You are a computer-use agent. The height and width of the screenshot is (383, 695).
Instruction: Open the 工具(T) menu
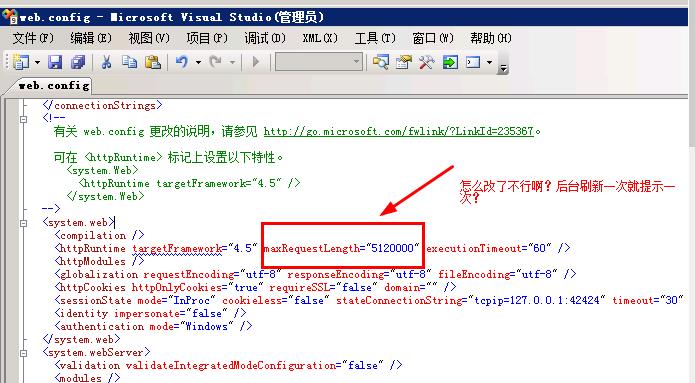pos(375,38)
